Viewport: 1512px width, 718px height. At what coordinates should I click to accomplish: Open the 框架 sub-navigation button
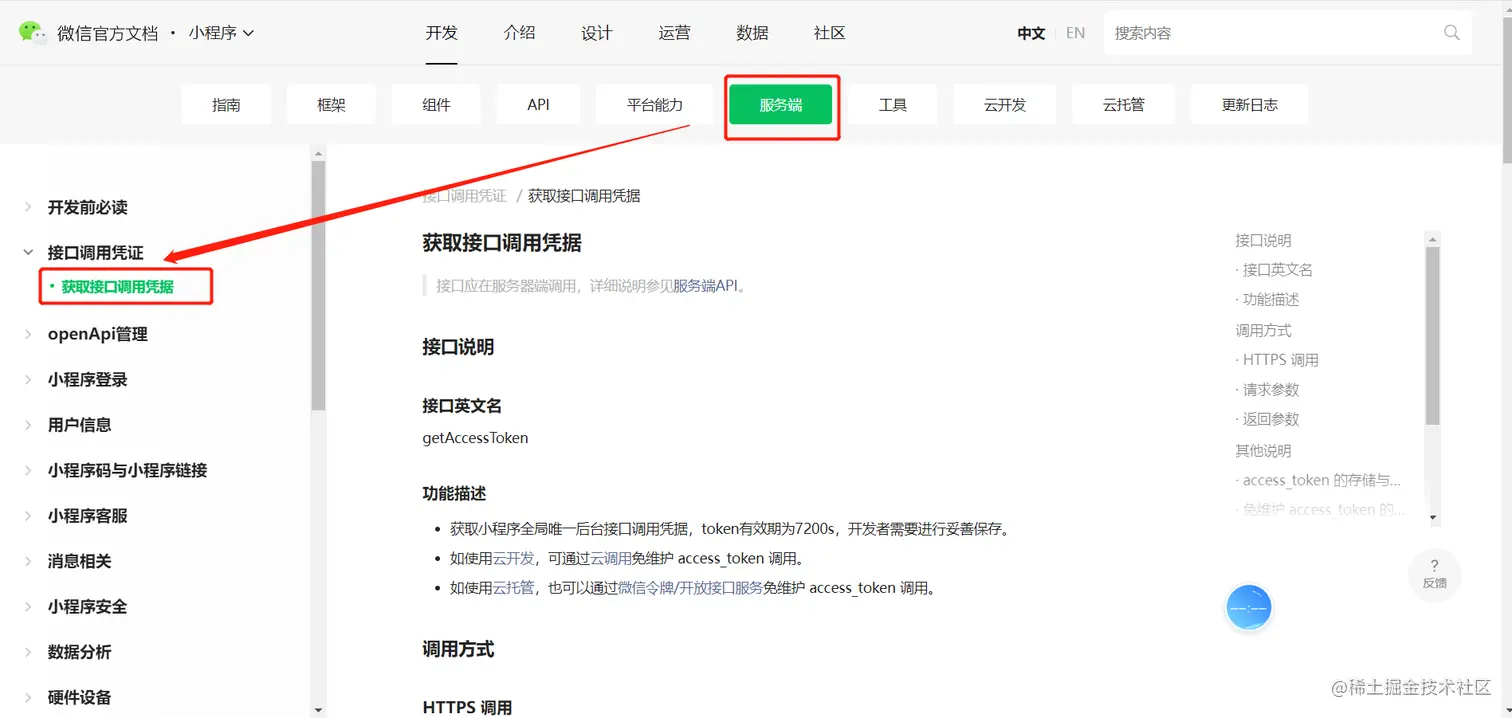click(331, 104)
